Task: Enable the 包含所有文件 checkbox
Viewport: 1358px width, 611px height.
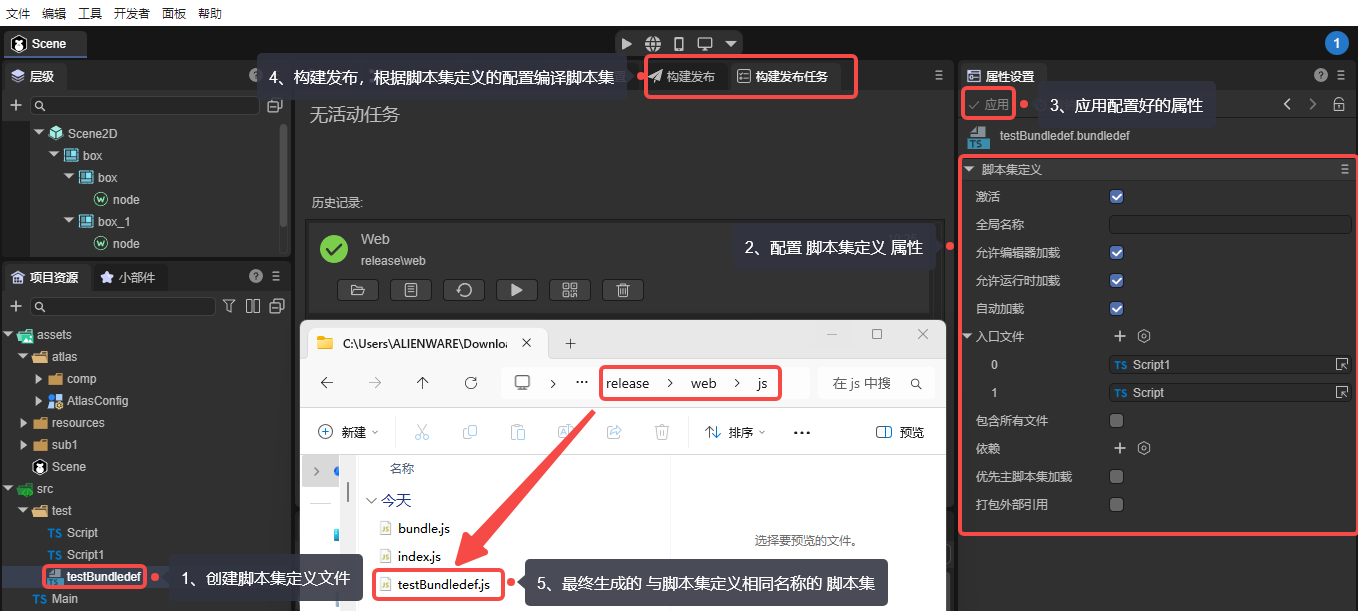Action: click(1117, 421)
